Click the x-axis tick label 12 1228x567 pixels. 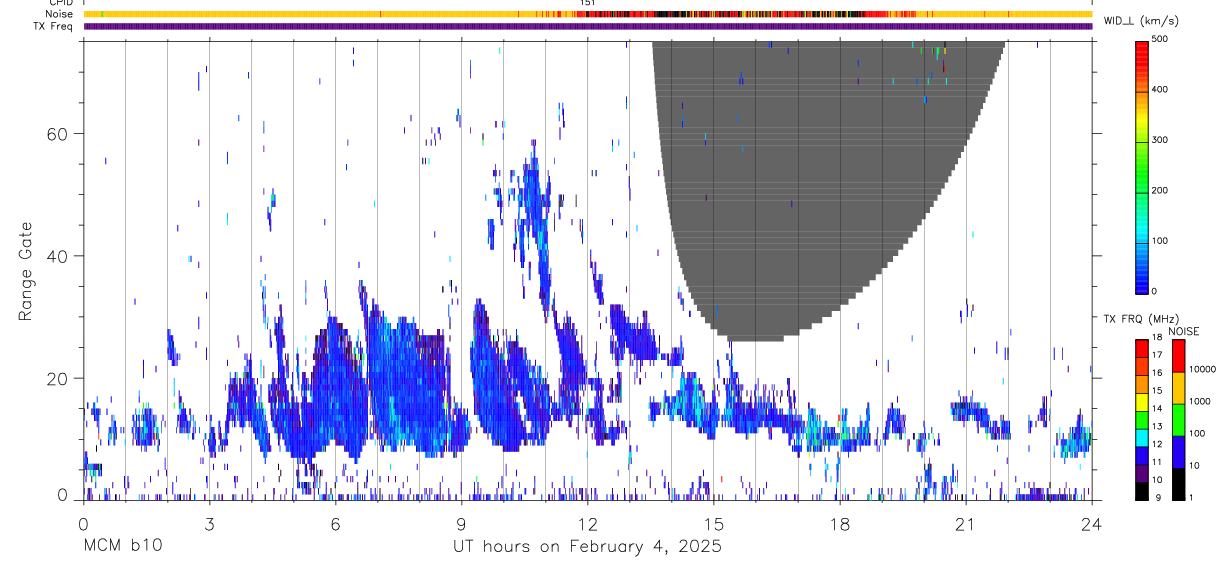pyautogui.click(x=587, y=523)
